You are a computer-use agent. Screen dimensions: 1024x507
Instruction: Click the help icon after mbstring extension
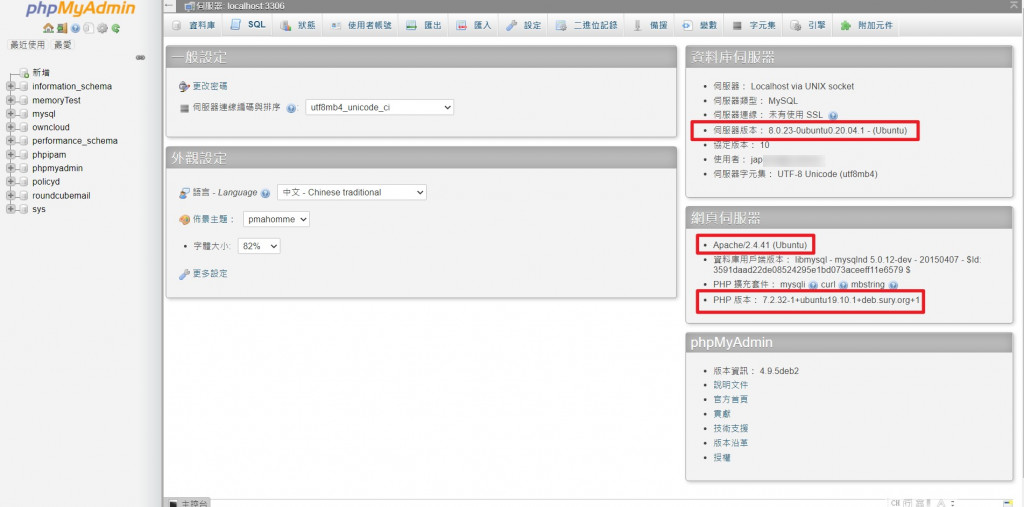click(893, 285)
